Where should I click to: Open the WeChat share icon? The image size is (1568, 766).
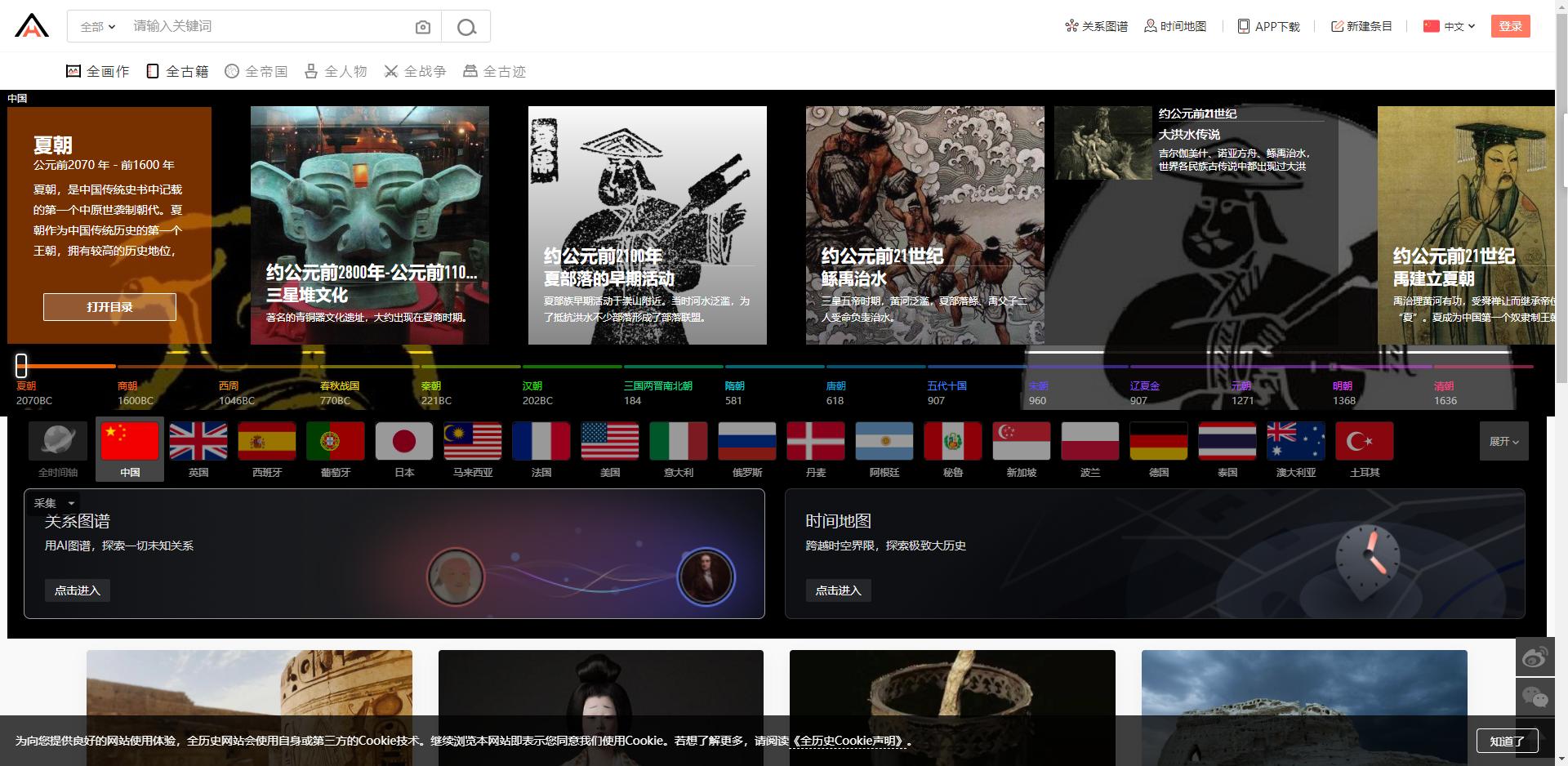click(x=1535, y=697)
